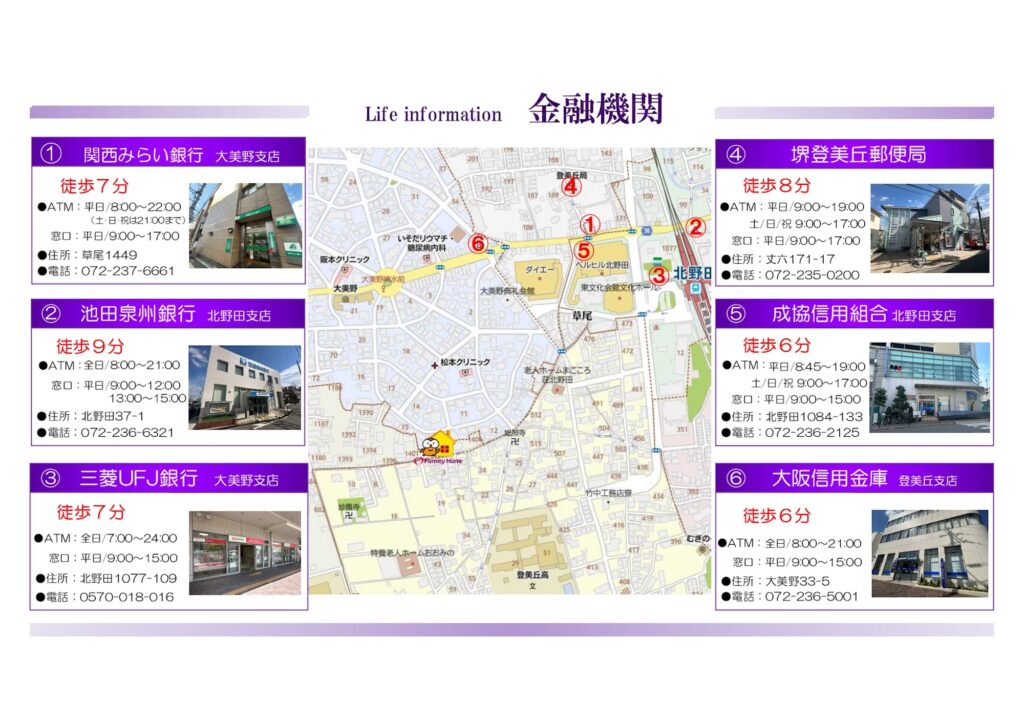
Task: Click the temple symbol under 地照寺
Action: click(x=514, y=442)
